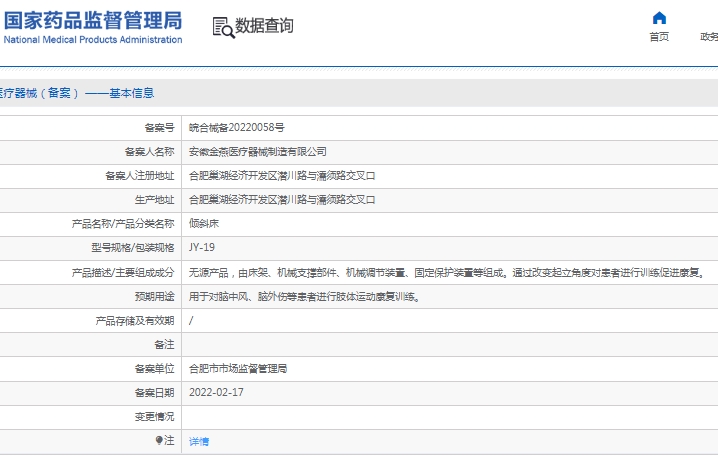Select 安徽金燕医疗器械制造有限公司 company name
The width and height of the screenshot is (718, 462).
(257, 152)
